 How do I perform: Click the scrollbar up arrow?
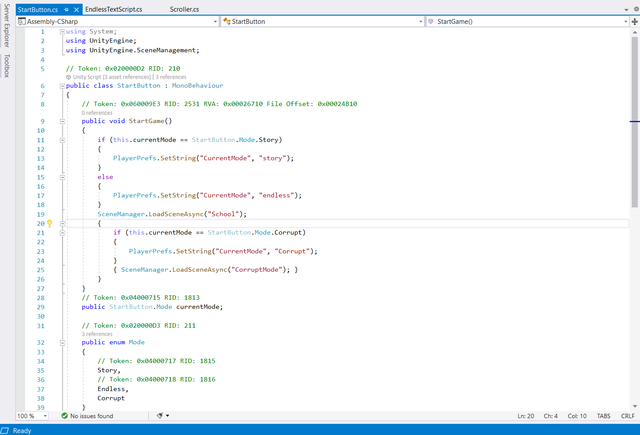635,33
